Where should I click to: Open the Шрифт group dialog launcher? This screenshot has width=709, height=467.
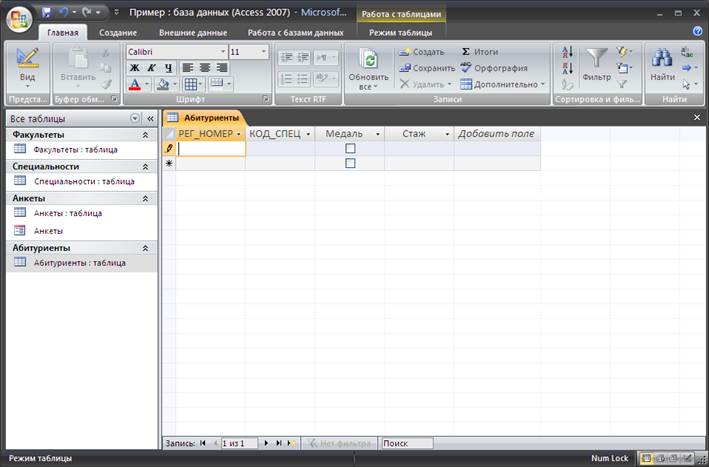point(266,99)
